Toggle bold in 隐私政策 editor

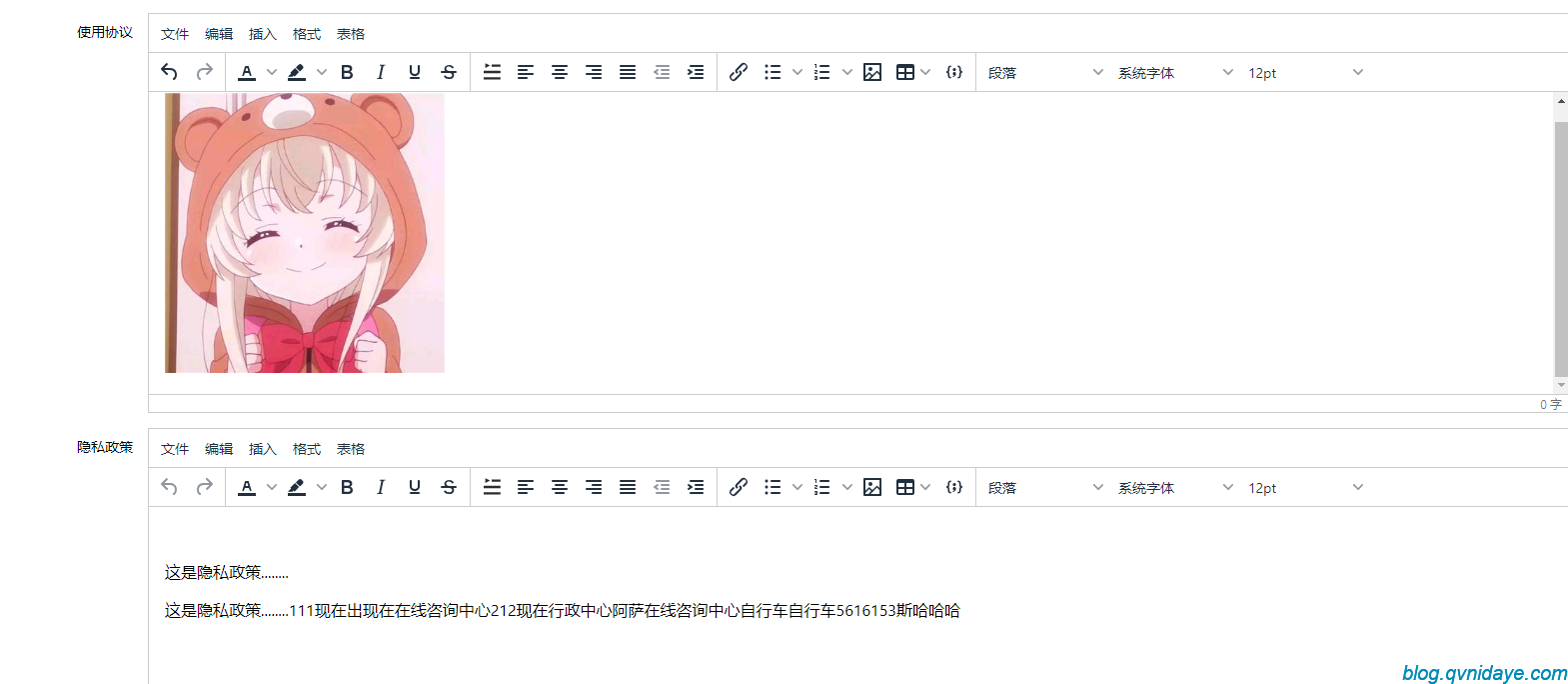point(347,487)
